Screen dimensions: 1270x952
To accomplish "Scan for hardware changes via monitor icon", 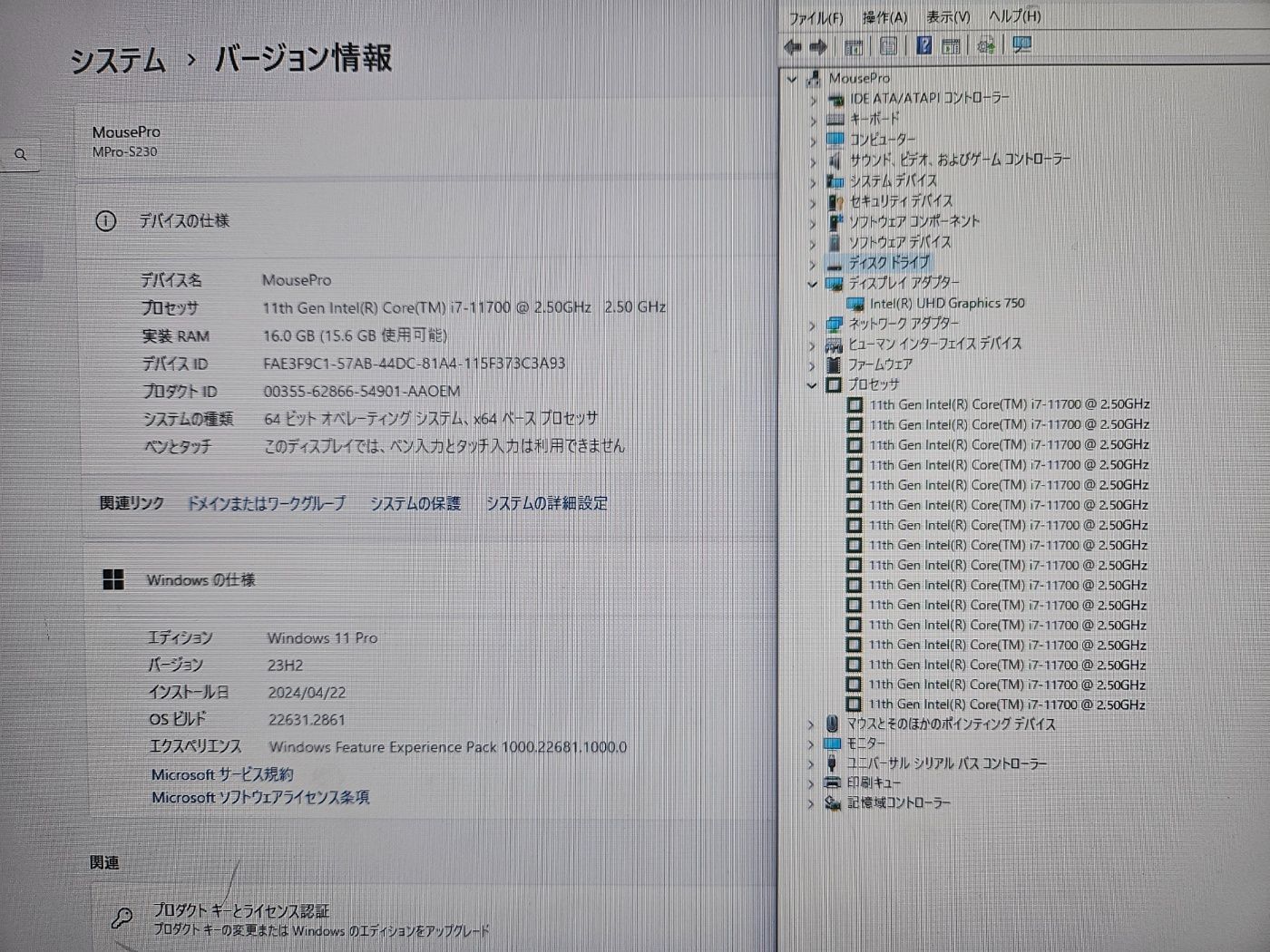I will pos(1022,45).
